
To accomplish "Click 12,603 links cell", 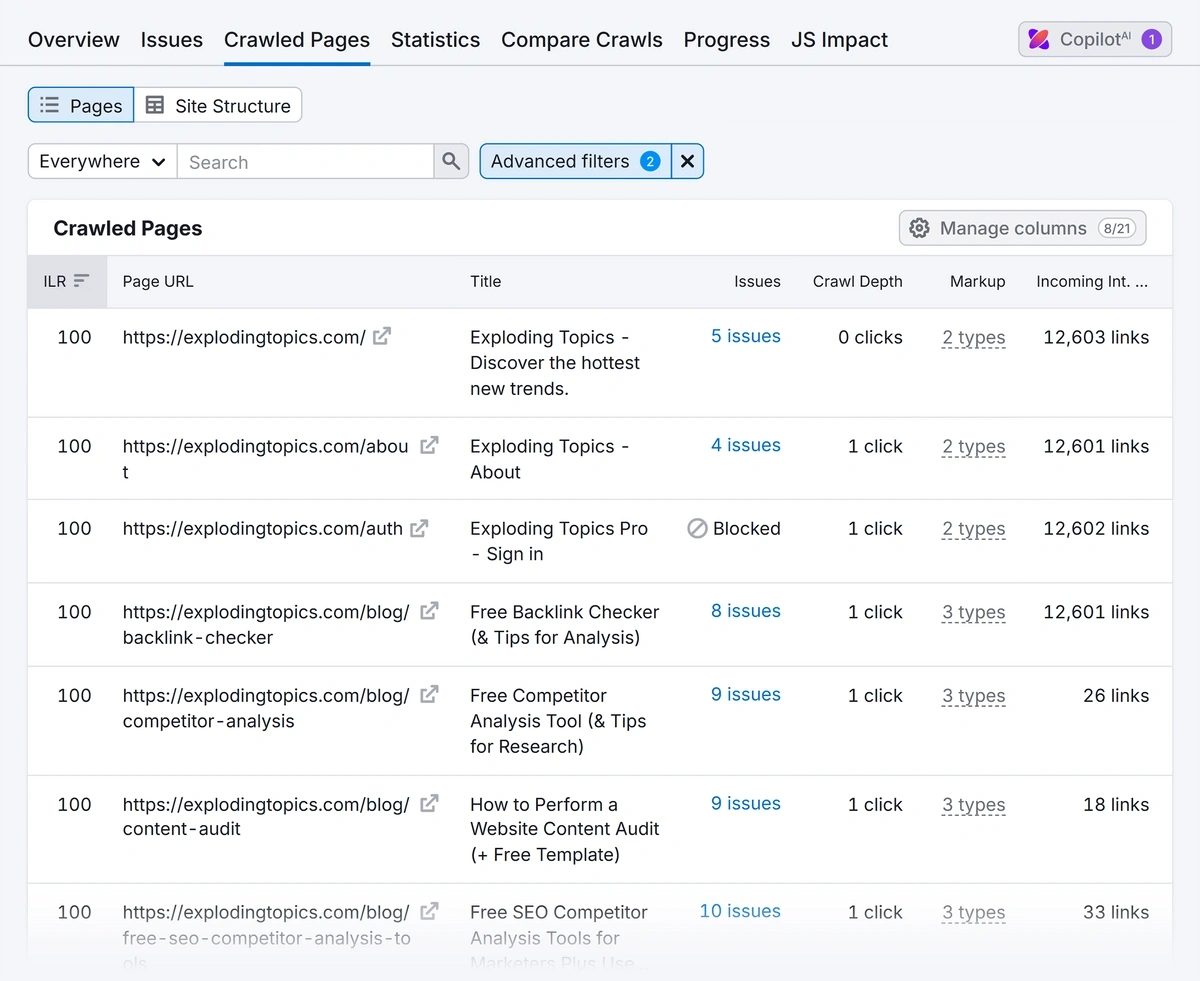I will pyautogui.click(x=1096, y=337).
